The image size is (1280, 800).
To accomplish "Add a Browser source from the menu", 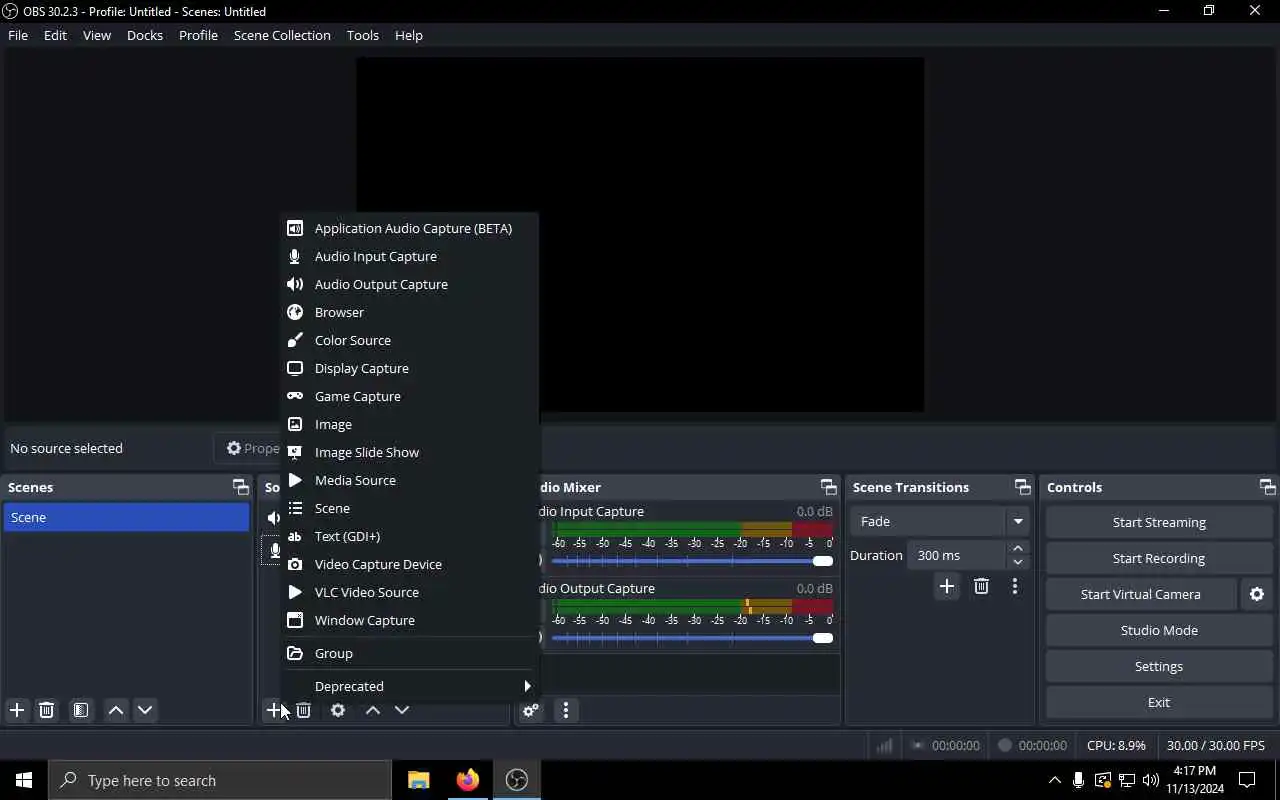I will tap(409, 312).
